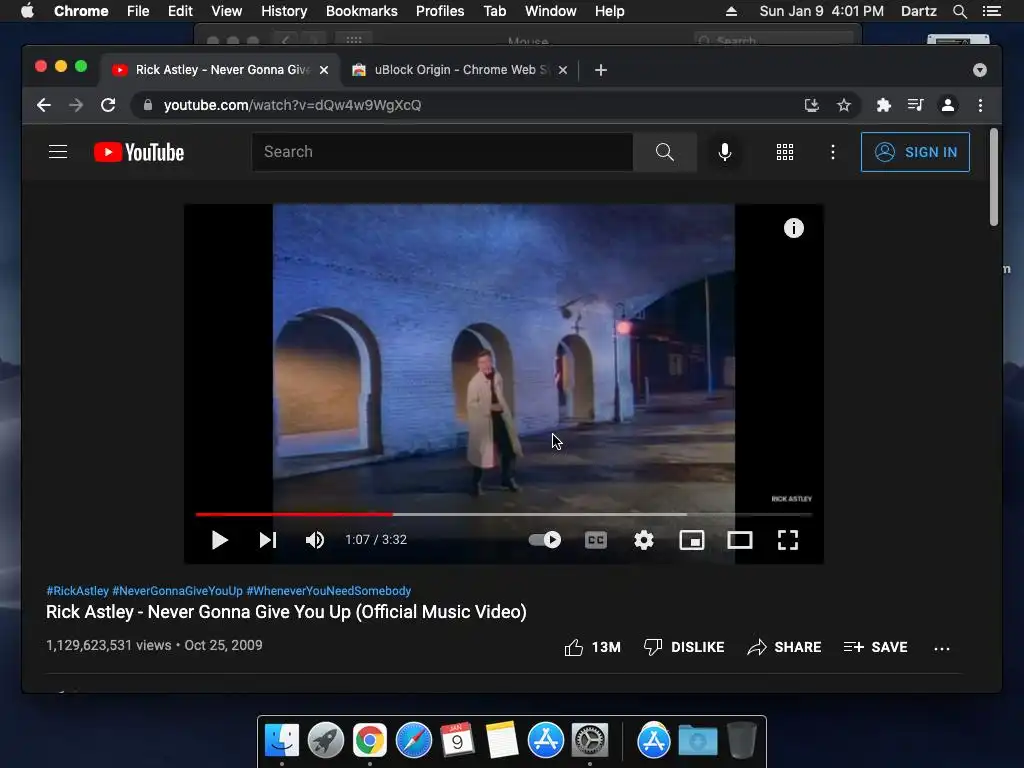Open Trash in the Dock
The width and height of the screenshot is (1024, 768).
pos(741,741)
